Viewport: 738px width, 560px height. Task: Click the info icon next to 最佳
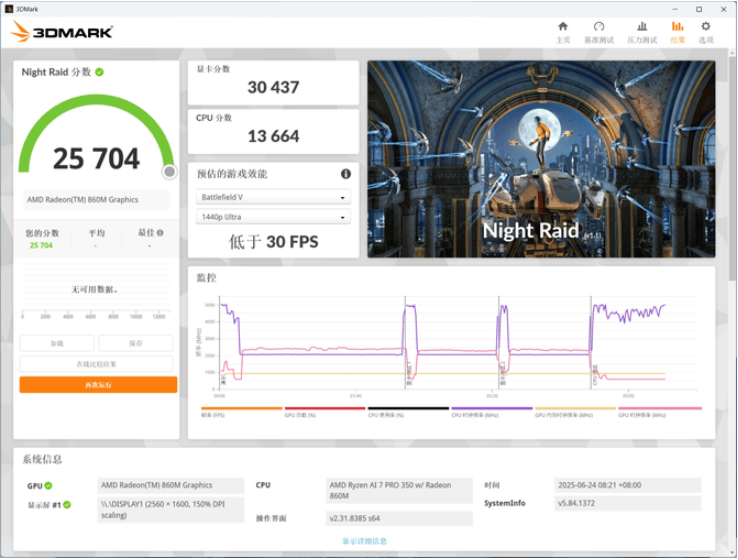coord(160,233)
